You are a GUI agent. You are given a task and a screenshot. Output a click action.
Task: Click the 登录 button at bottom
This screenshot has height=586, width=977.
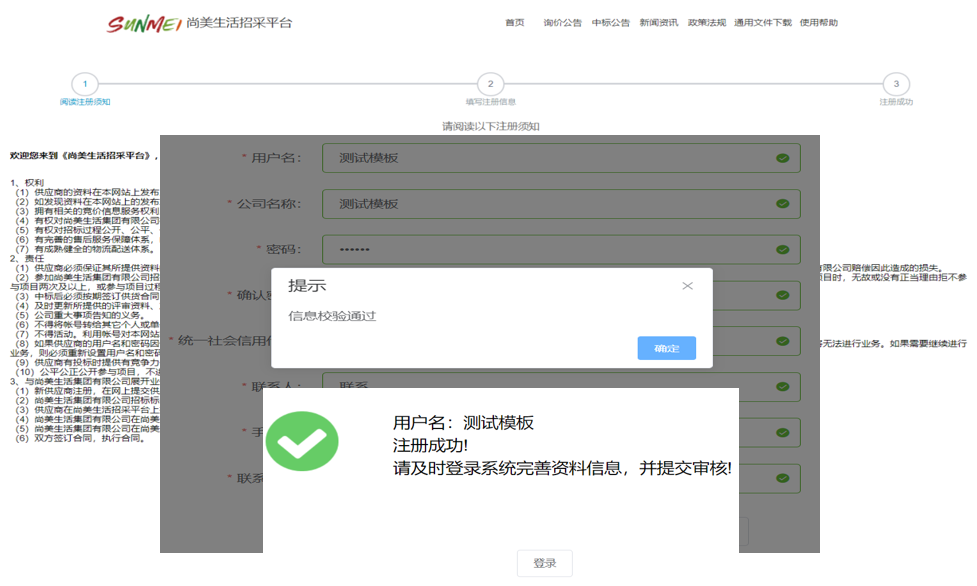tap(544, 564)
